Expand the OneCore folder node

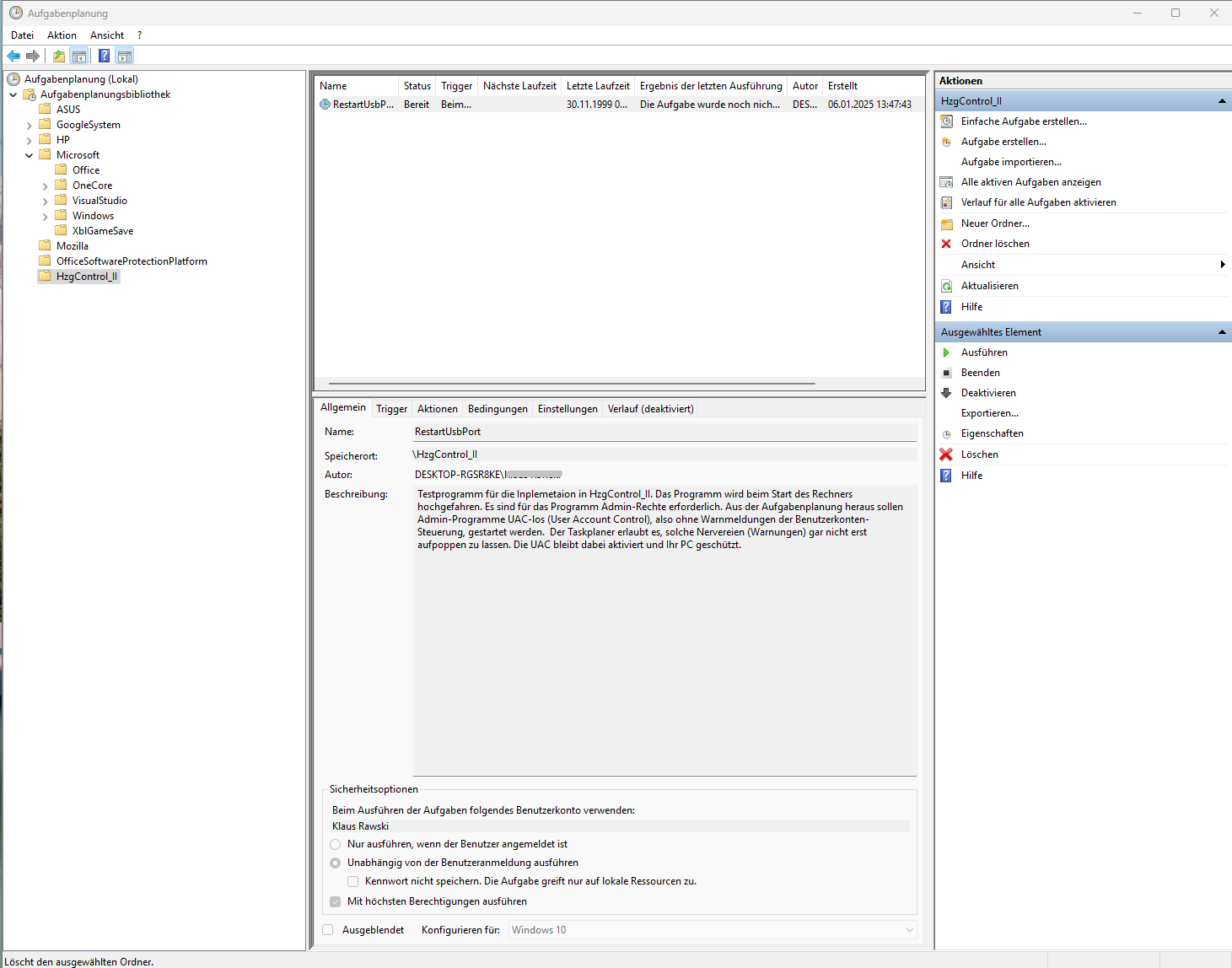46,186
